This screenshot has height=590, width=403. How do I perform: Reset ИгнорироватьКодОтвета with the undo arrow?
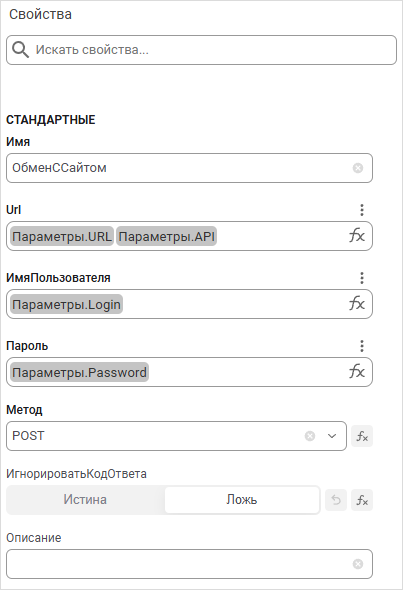pyautogui.click(x=336, y=500)
